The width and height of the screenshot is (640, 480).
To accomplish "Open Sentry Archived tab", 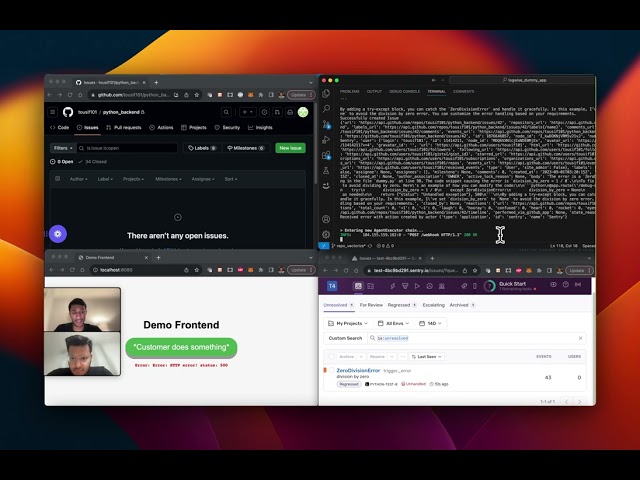I will pyautogui.click(x=462, y=305).
